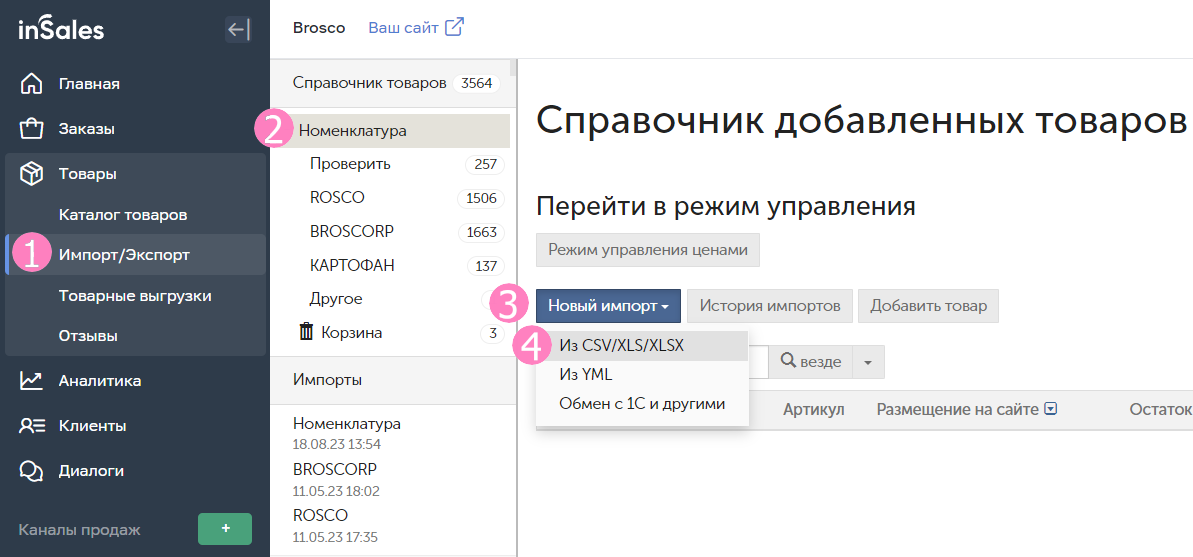The height and width of the screenshot is (557, 1193).
Task: Open the Аналитика section label
Action: point(100,380)
